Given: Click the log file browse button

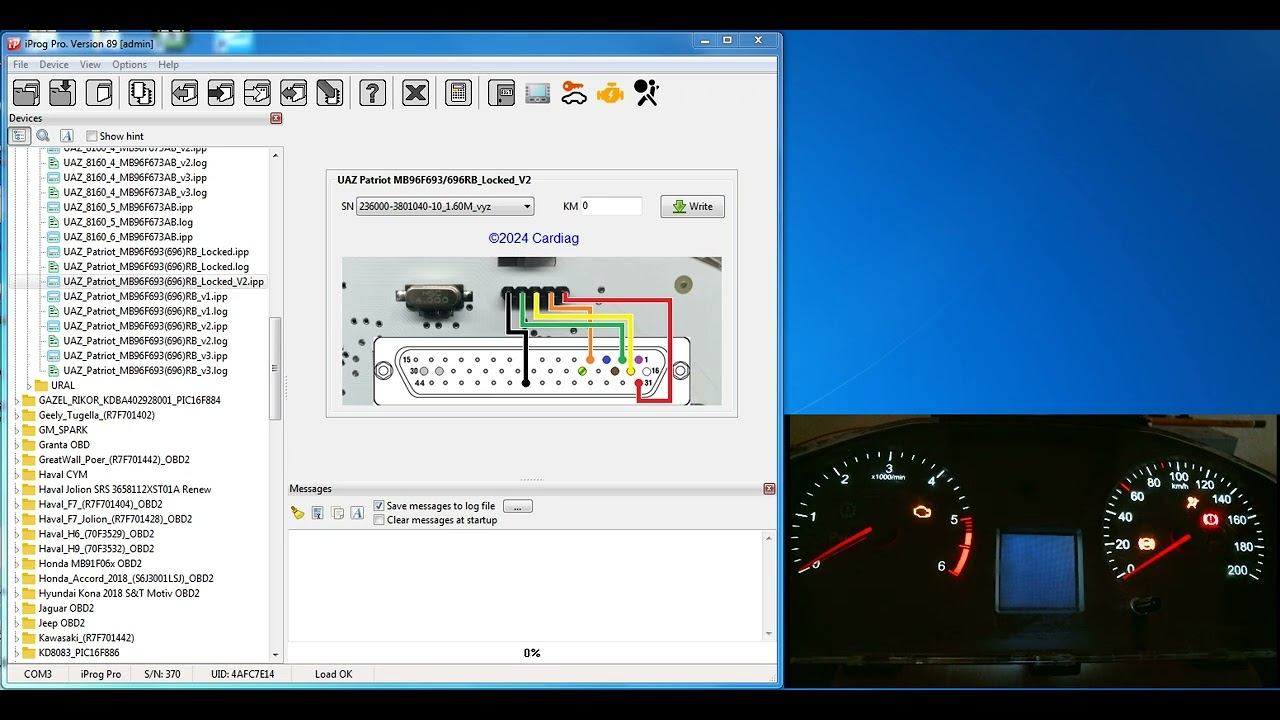Looking at the screenshot, I should pyautogui.click(x=517, y=506).
